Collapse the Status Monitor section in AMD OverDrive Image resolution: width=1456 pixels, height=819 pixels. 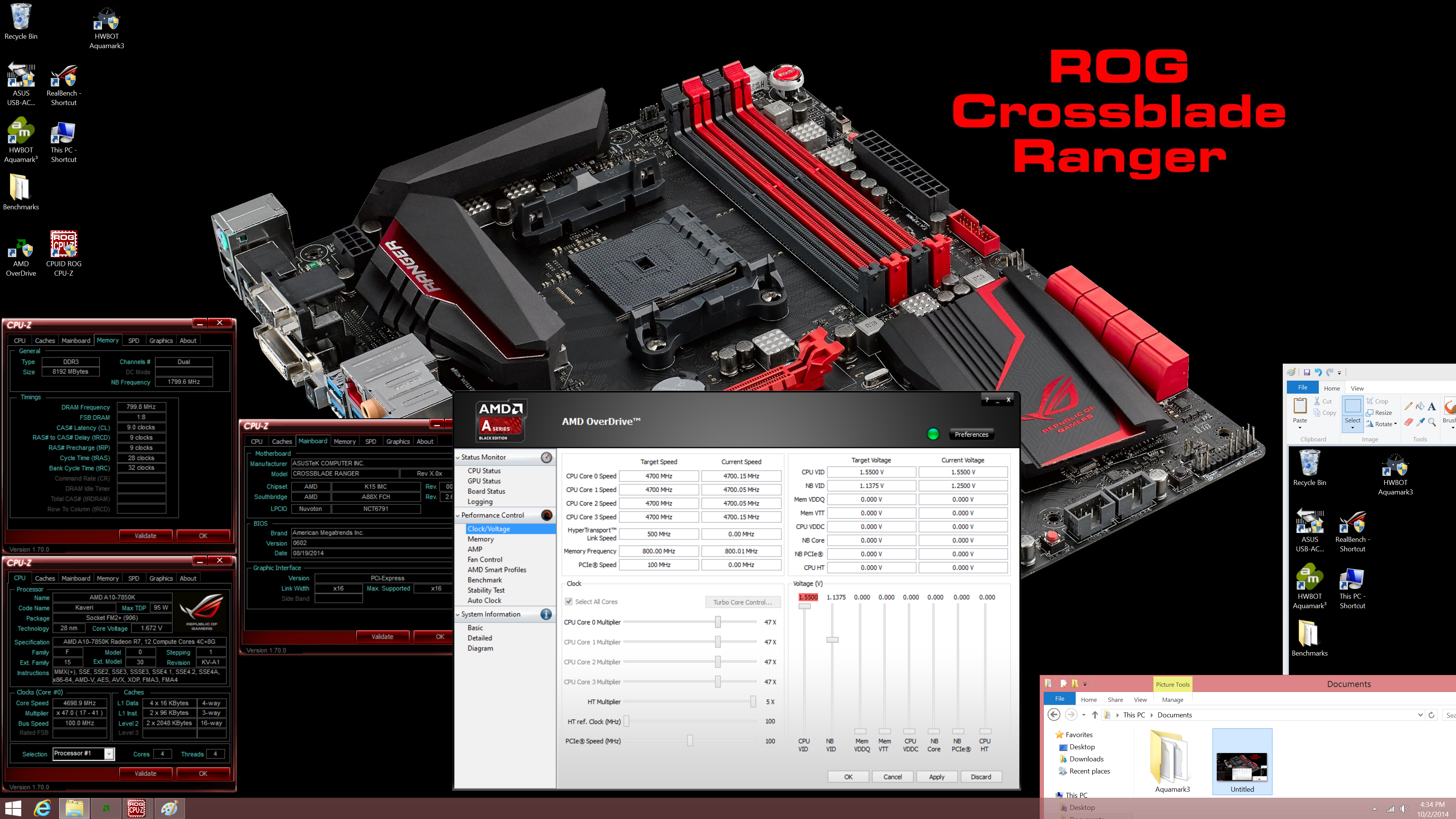[x=458, y=457]
